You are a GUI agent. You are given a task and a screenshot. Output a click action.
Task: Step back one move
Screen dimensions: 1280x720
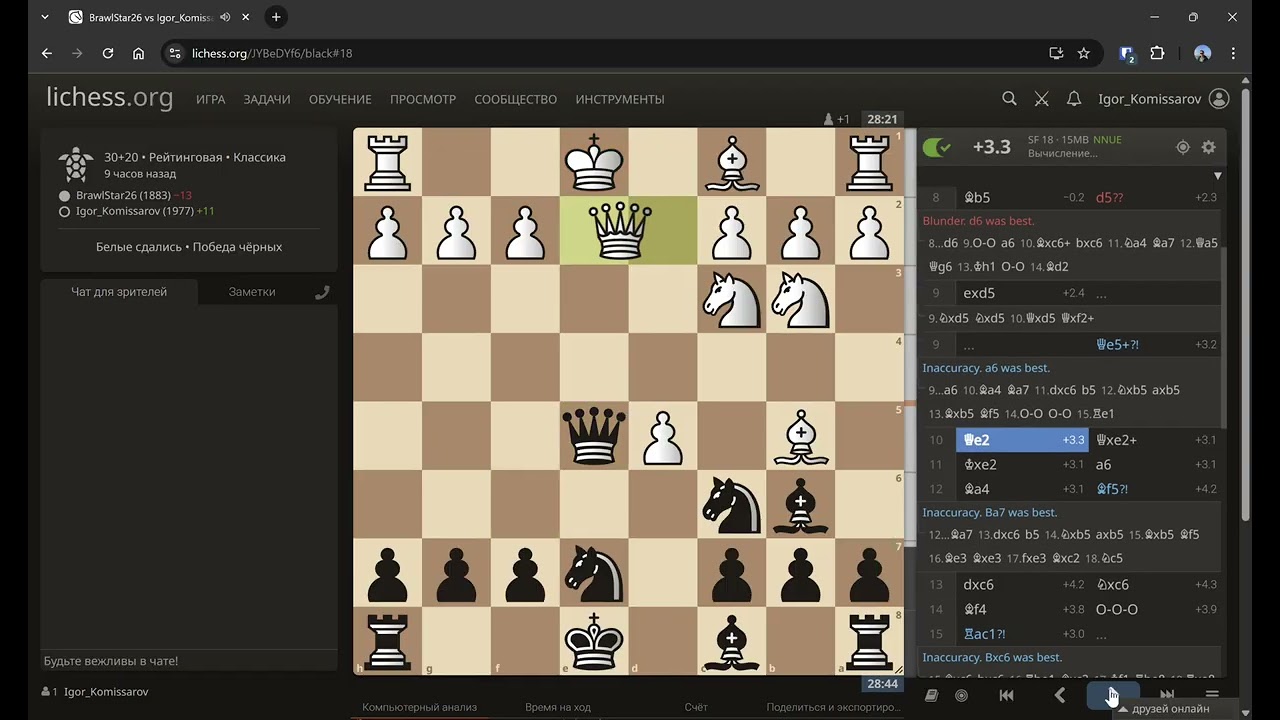coord(1060,695)
